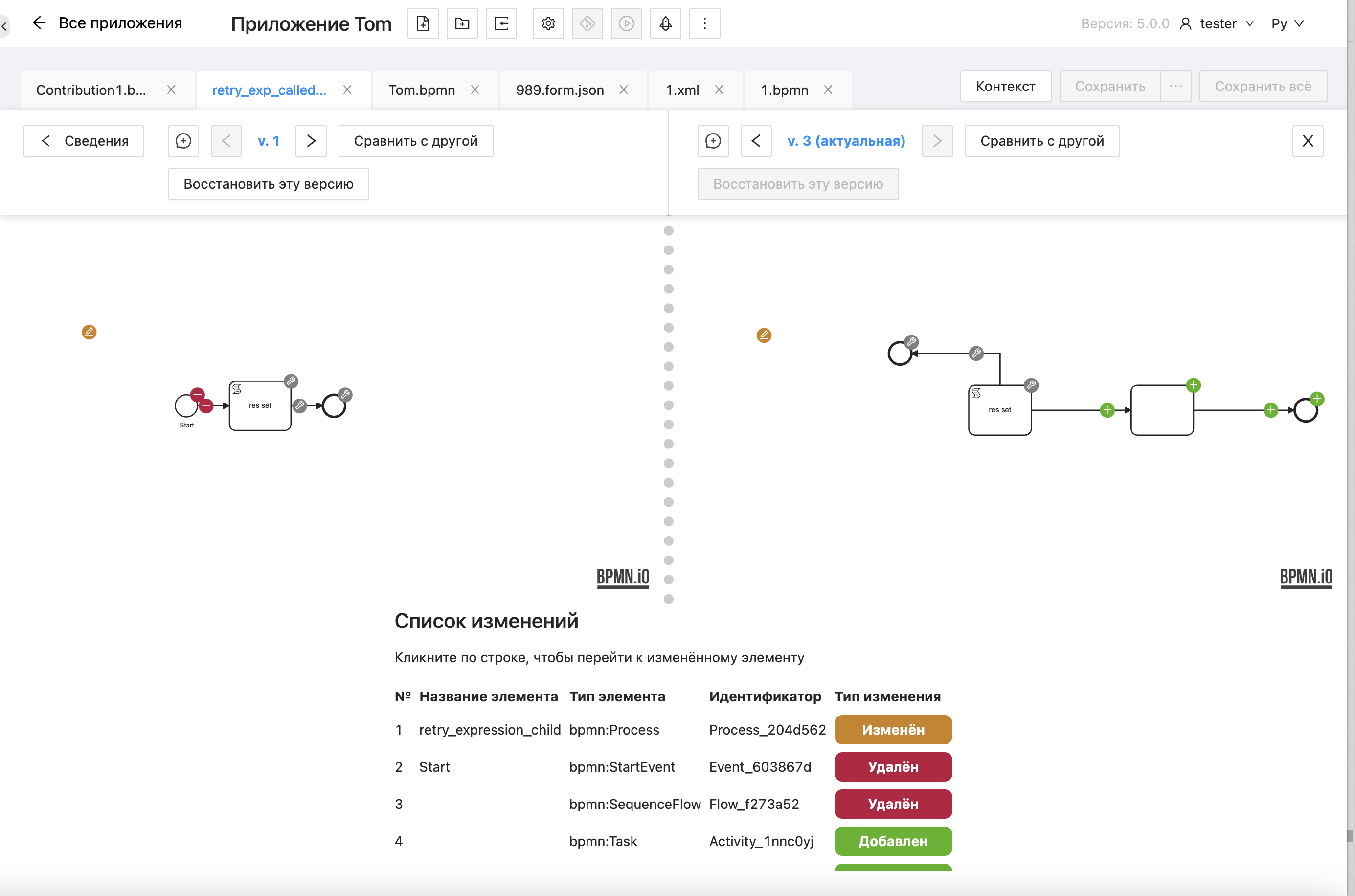The image size is (1355, 896).
Task: Click the rocket deploy icon
Action: point(665,23)
